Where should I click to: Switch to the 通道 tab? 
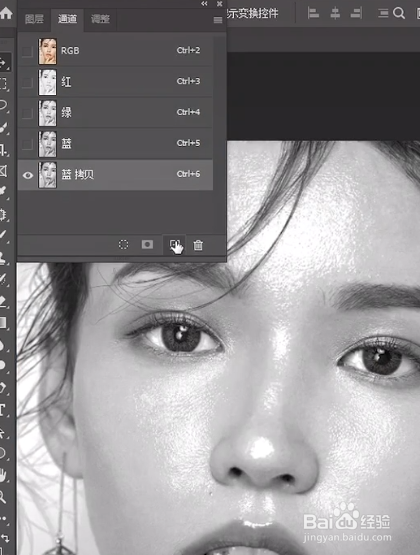click(x=67, y=19)
